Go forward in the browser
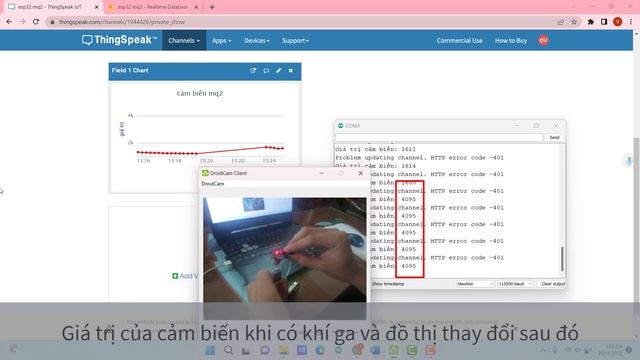Image resolution: width=640 pixels, height=360 pixels. point(23,22)
